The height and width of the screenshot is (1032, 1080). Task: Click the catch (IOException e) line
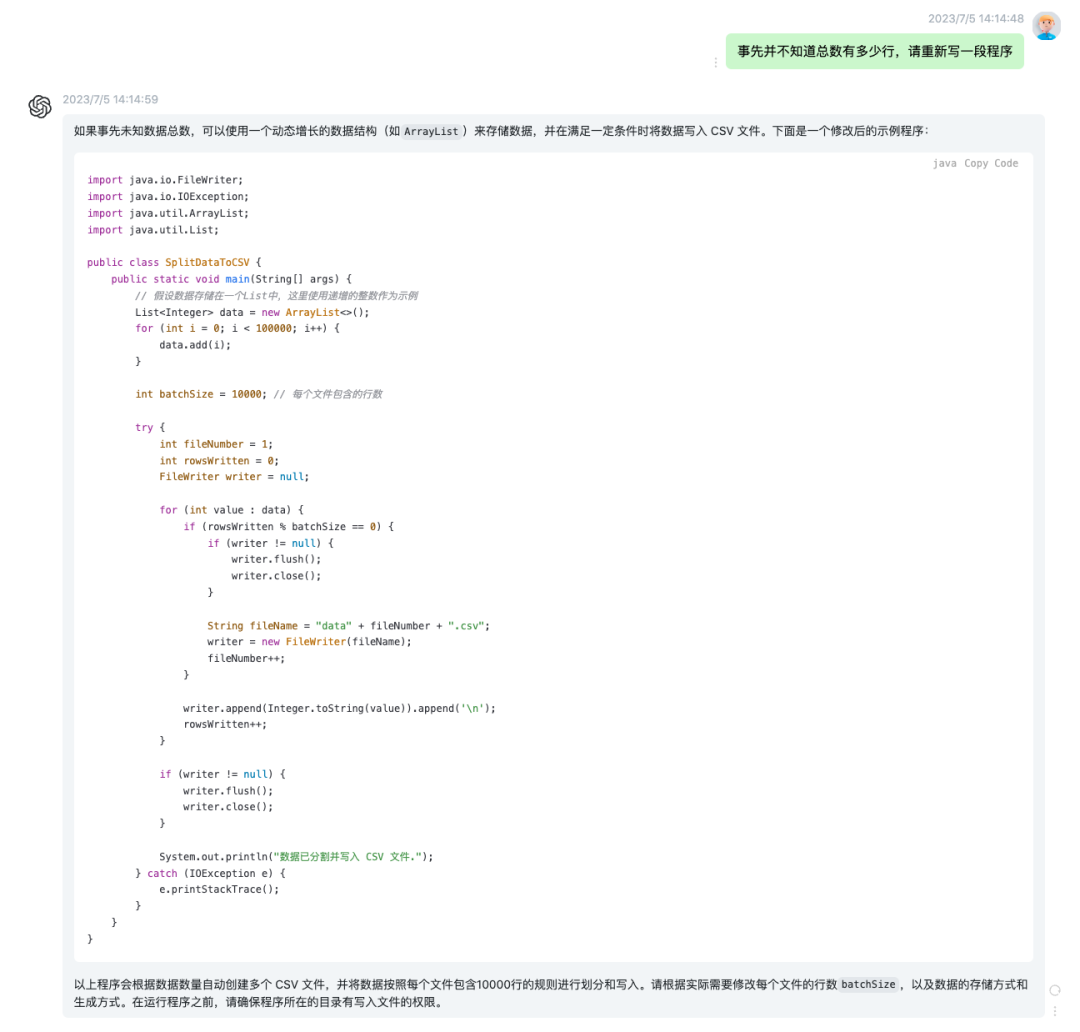coord(210,873)
